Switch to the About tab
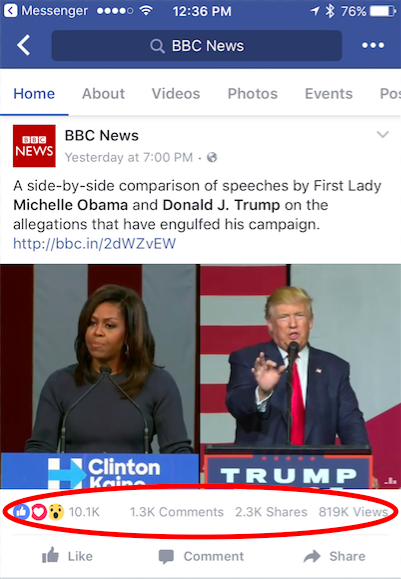This screenshot has height=579, width=401. [x=103, y=94]
